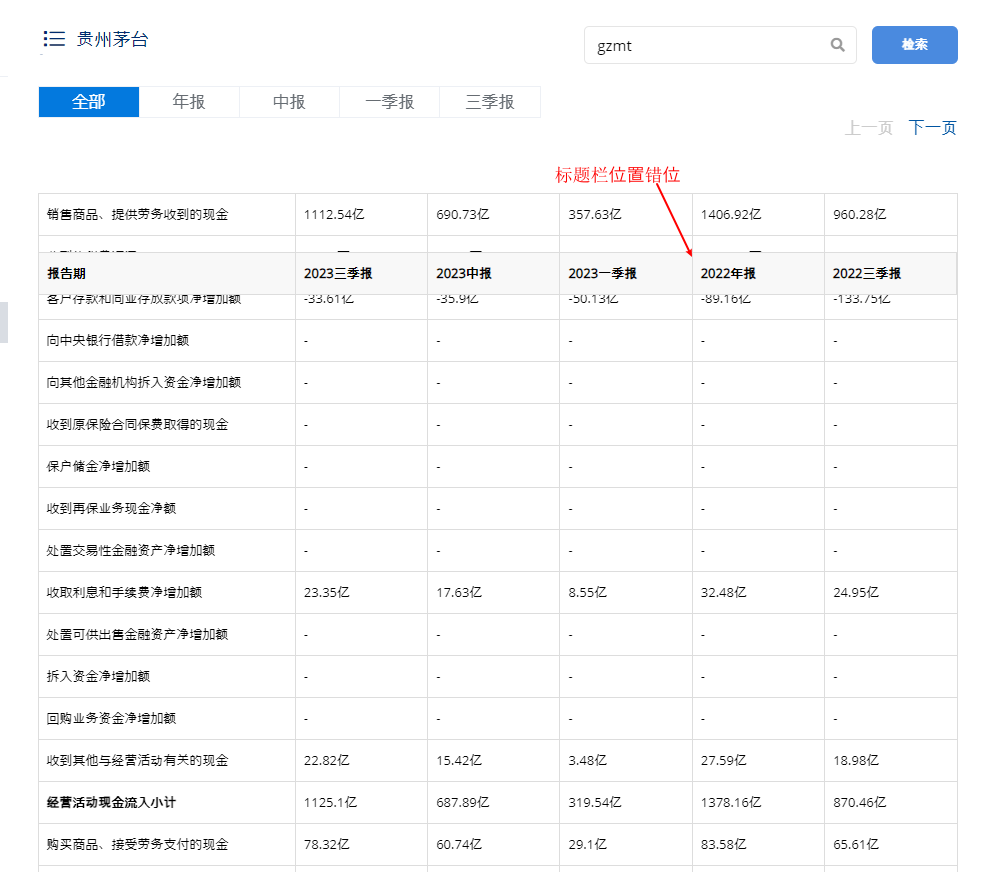Viewport: 1005px width, 872px height.
Task: Select row label 销售商品、提供劳务收到的现金
Action: pos(137,215)
